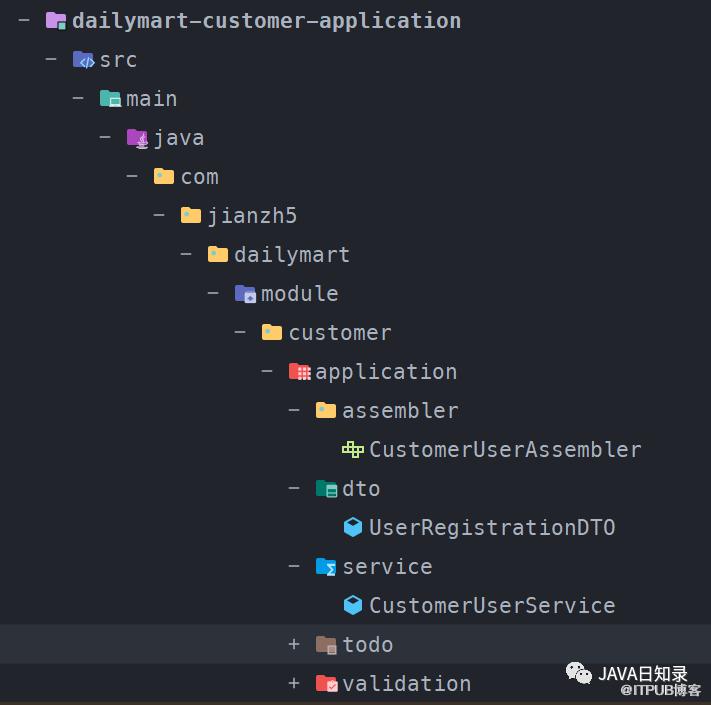Viewport: 711px width, 705px height.
Task: Click the validation folder icon
Action: pyautogui.click(x=326, y=684)
